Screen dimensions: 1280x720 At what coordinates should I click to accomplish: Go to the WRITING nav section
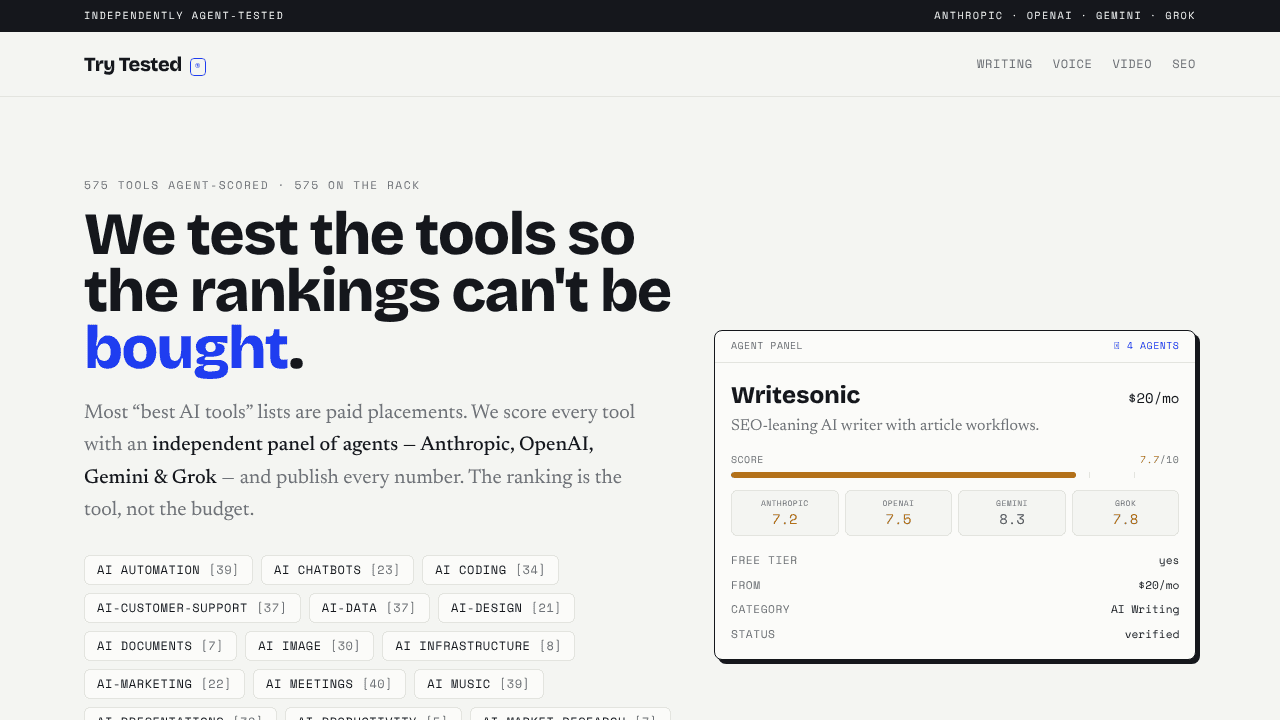point(1005,64)
